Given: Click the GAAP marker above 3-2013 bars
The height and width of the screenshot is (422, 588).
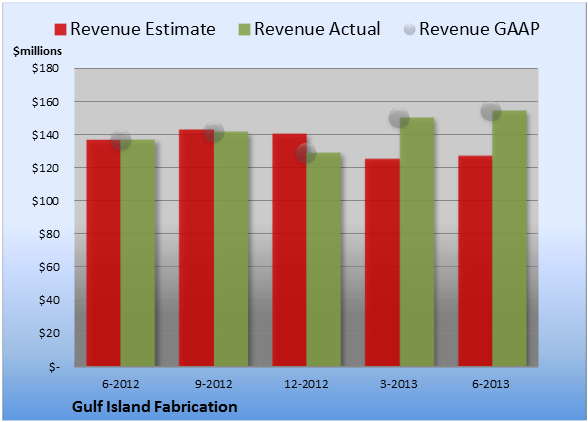Looking at the screenshot, I should click(x=399, y=118).
